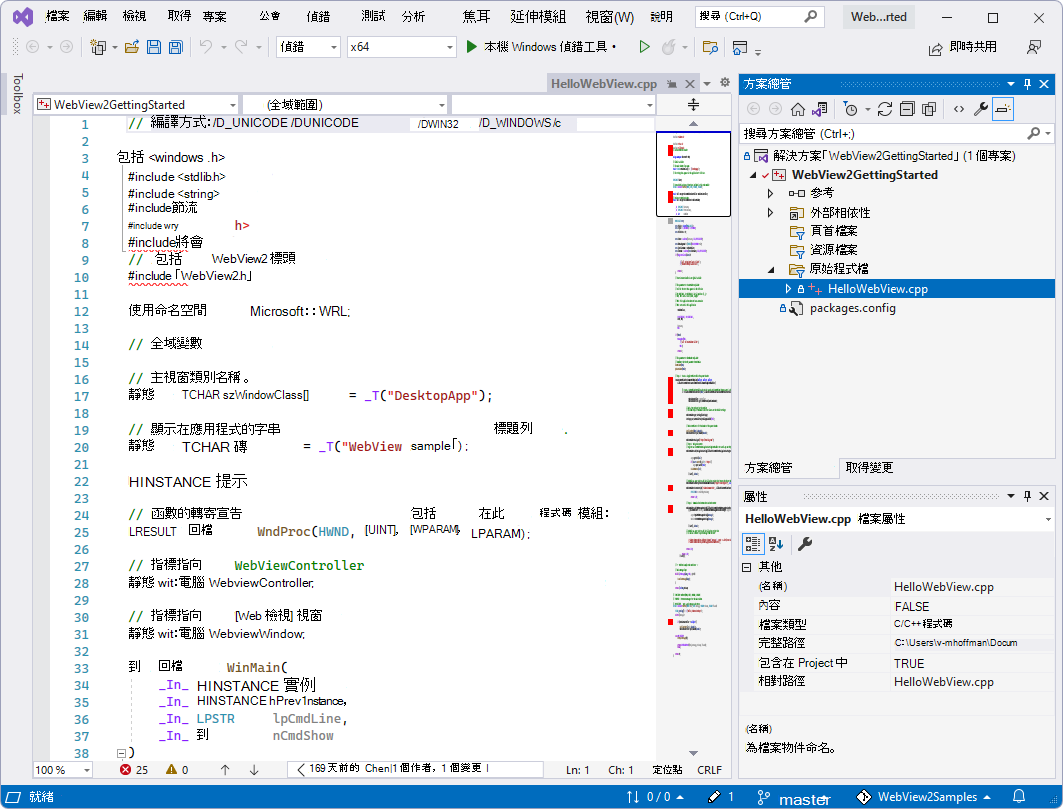Unpin the 方案總管 panel with its pin icon
The image size is (1063, 809).
[x=1026, y=83]
